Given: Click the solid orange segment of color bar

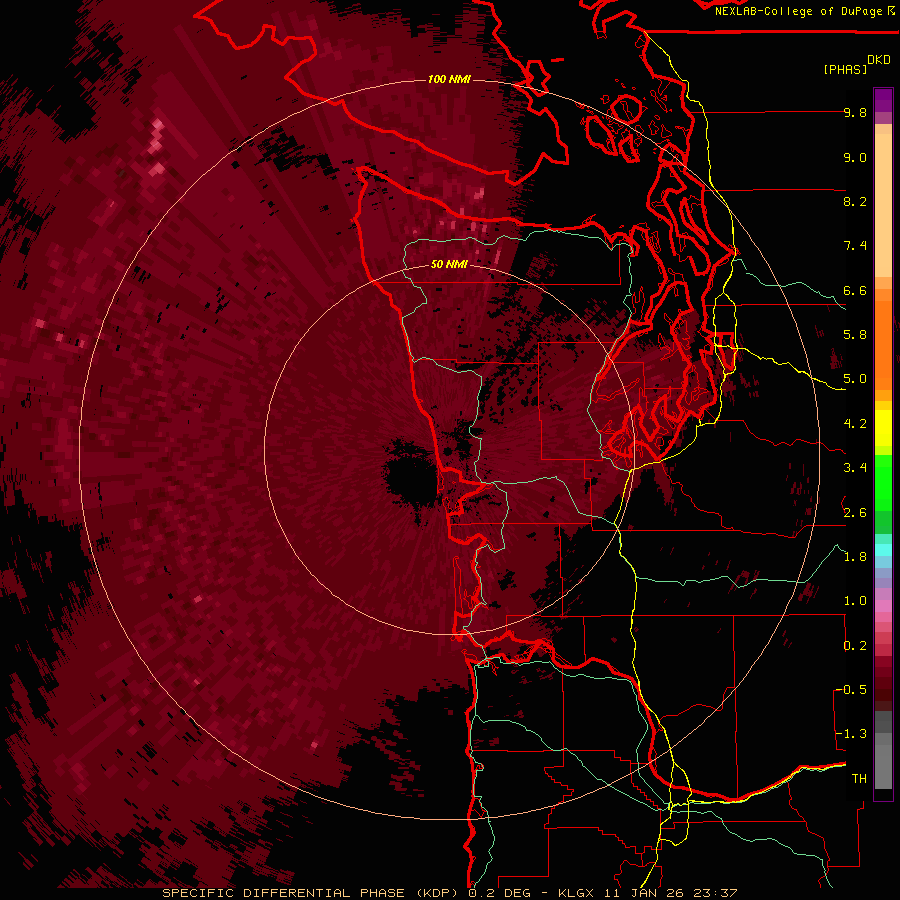Looking at the screenshot, I should pyautogui.click(x=883, y=344).
